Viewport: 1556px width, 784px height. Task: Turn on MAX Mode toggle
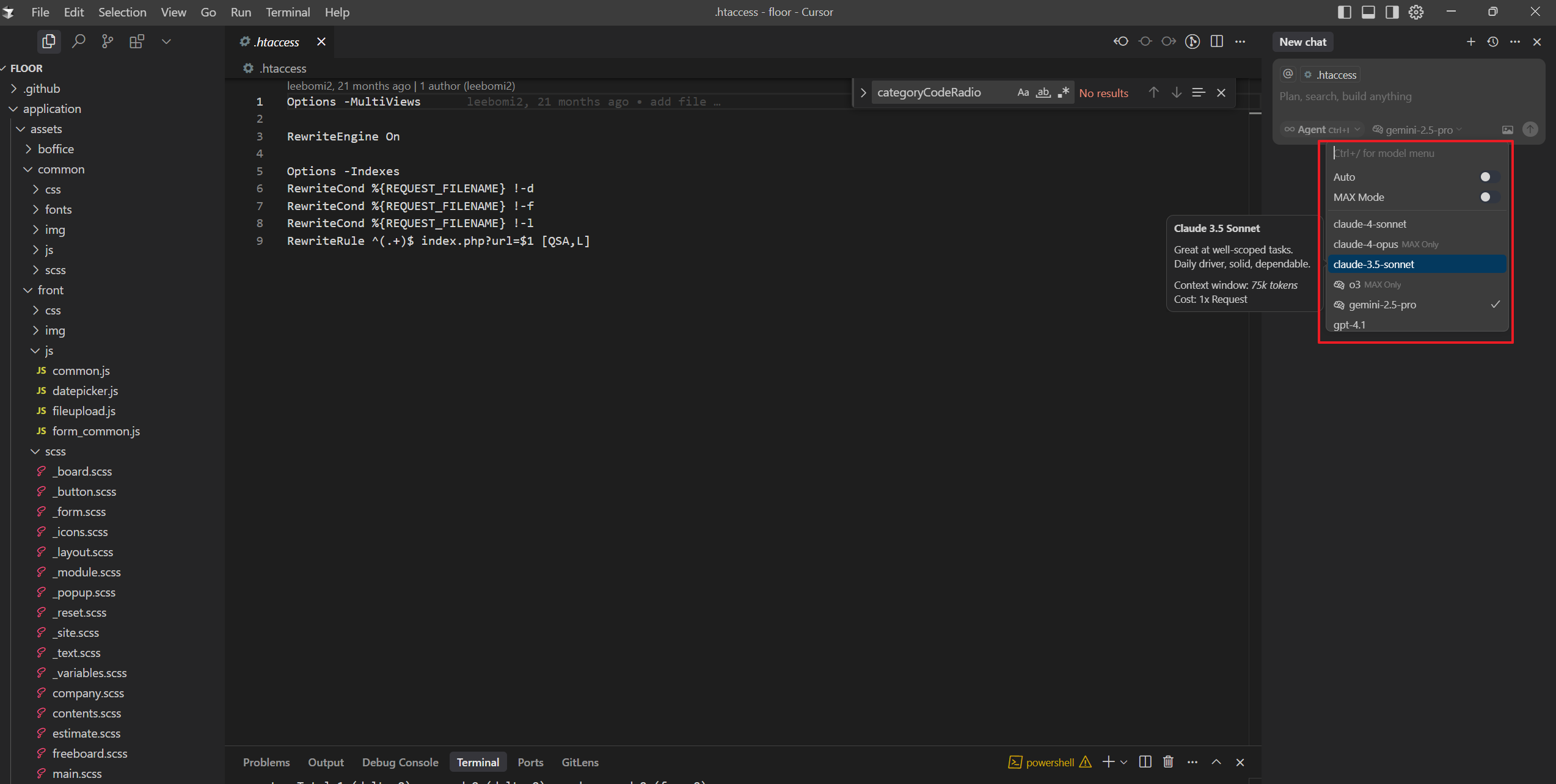pos(1488,197)
